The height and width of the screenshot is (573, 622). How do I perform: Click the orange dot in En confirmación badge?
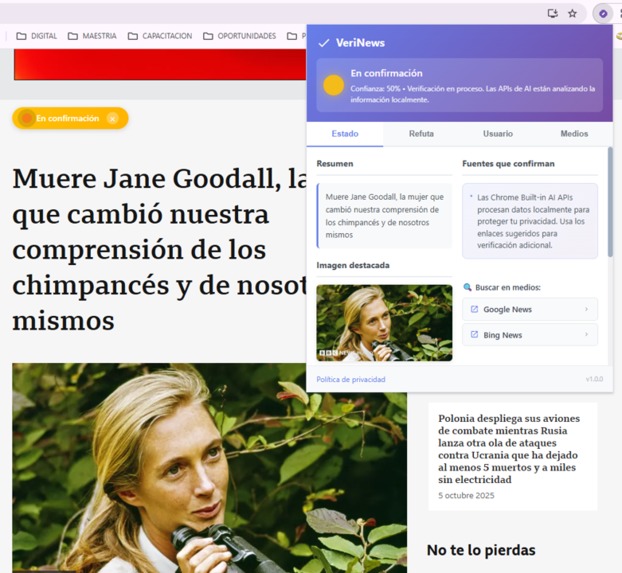[x=27, y=118]
